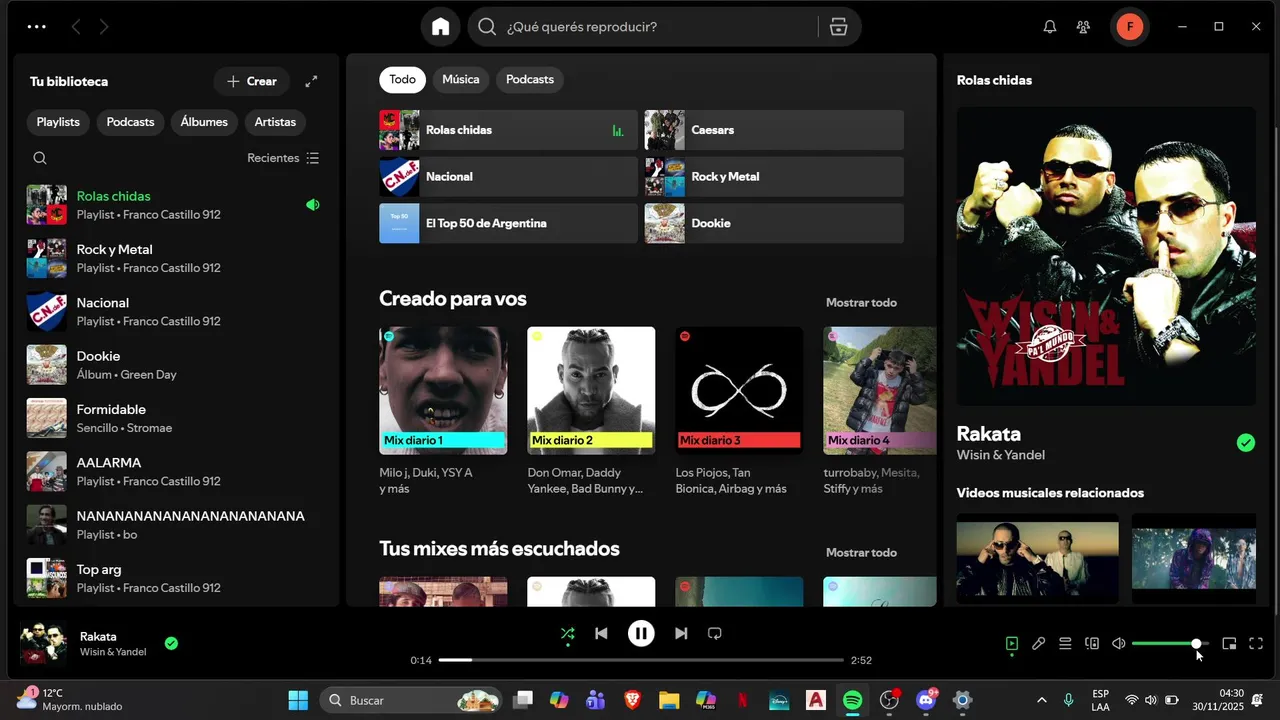
Task: Navigate forward with right arrow
Action: [x=104, y=27]
